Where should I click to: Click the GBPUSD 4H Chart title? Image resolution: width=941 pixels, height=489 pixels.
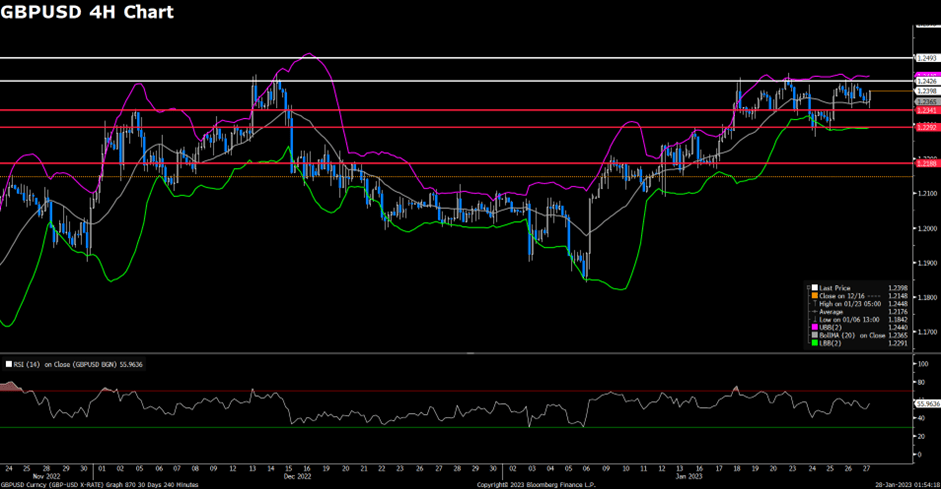[x=88, y=13]
